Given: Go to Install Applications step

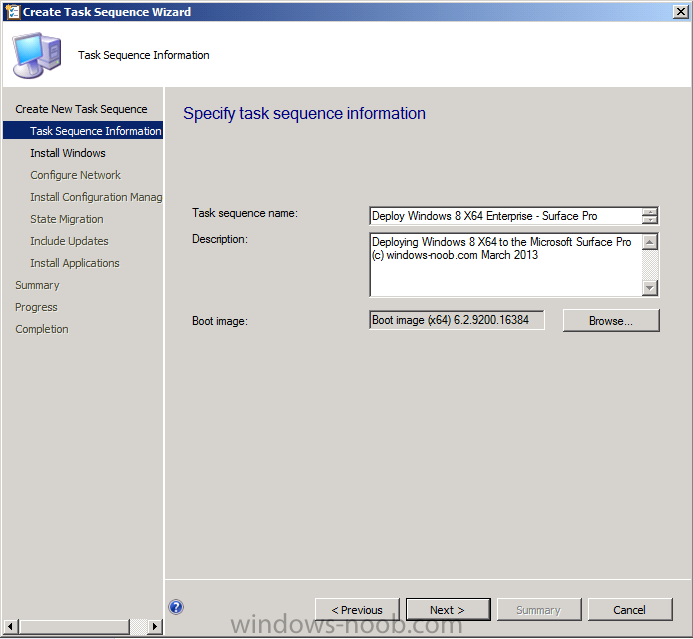Looking at the screenshot, I should pyautogui.click(x=75, y=263).
